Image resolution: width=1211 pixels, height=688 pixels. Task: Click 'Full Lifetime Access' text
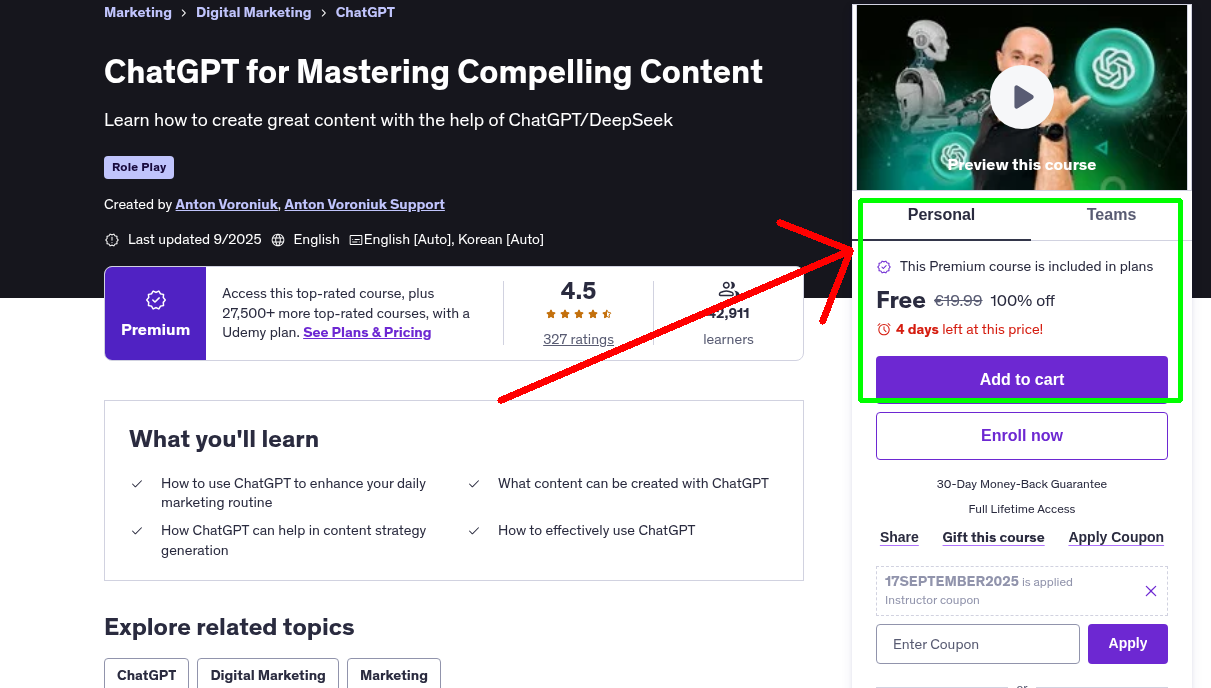1022,509
